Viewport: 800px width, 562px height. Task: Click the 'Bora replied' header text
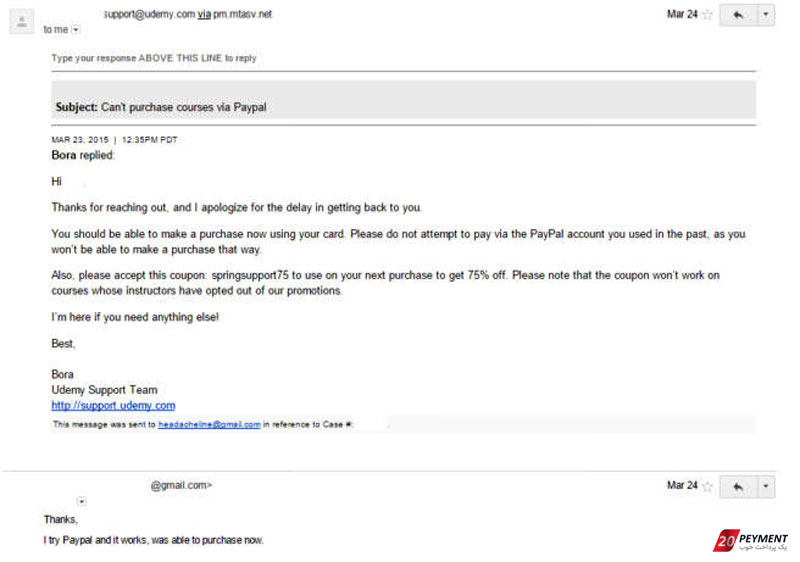coord(83,155)
